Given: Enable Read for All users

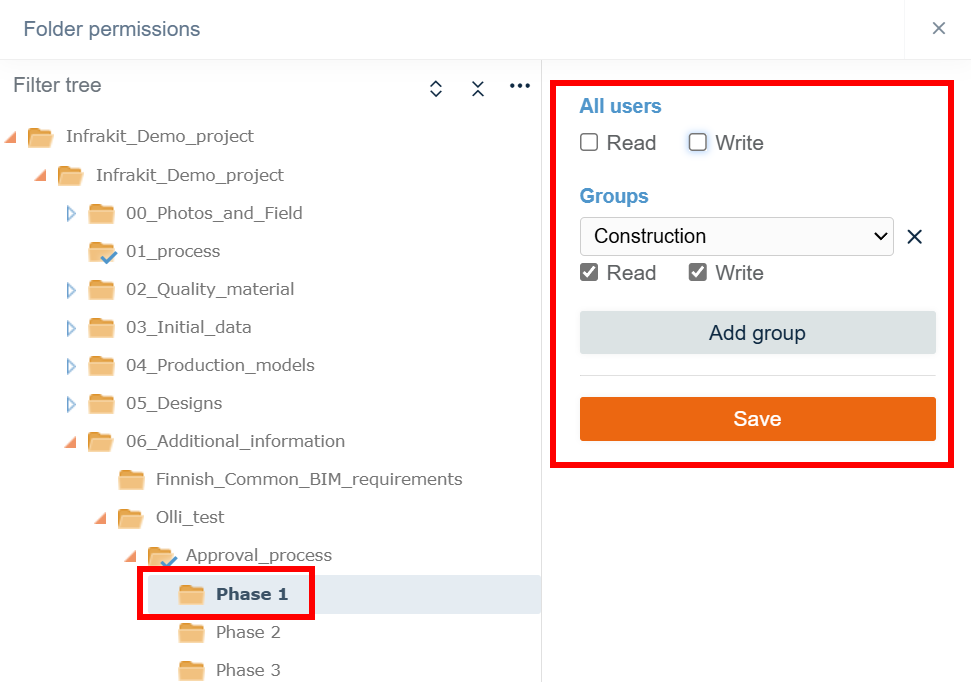Looking at the screenshot, I should (589, 143).
